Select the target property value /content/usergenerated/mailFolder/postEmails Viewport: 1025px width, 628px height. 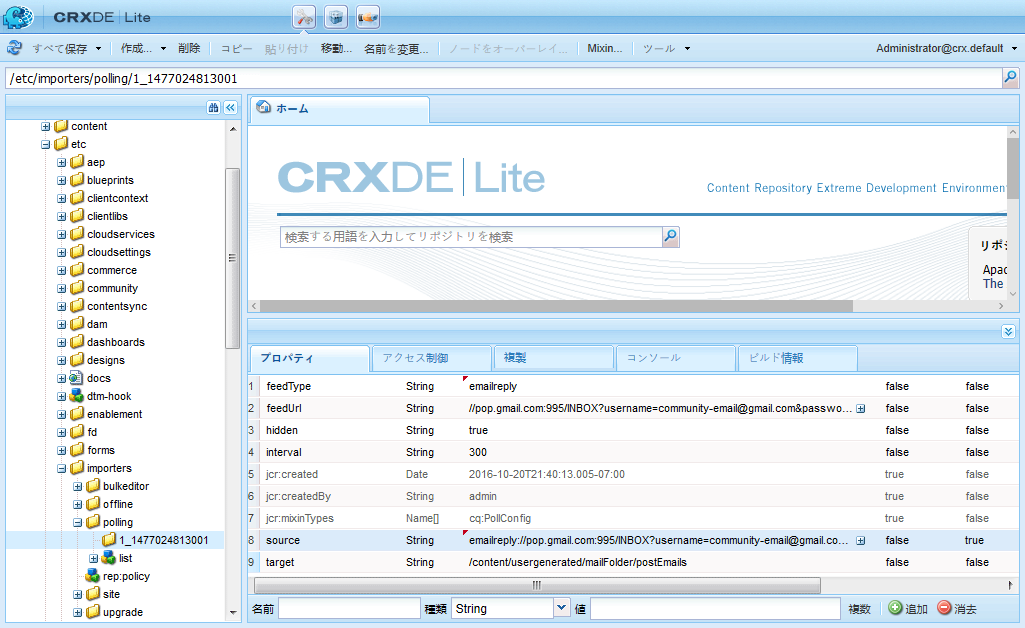point(578,562)
